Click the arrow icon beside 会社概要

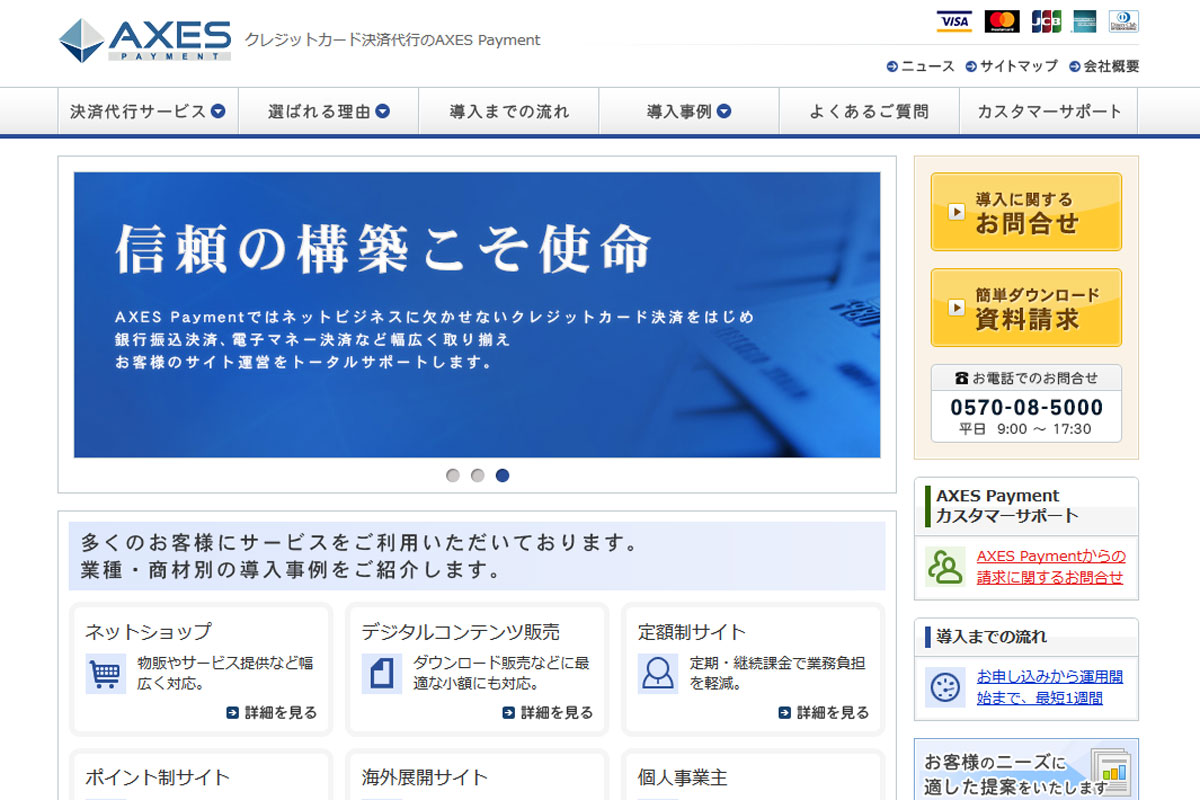point(1075,67)
